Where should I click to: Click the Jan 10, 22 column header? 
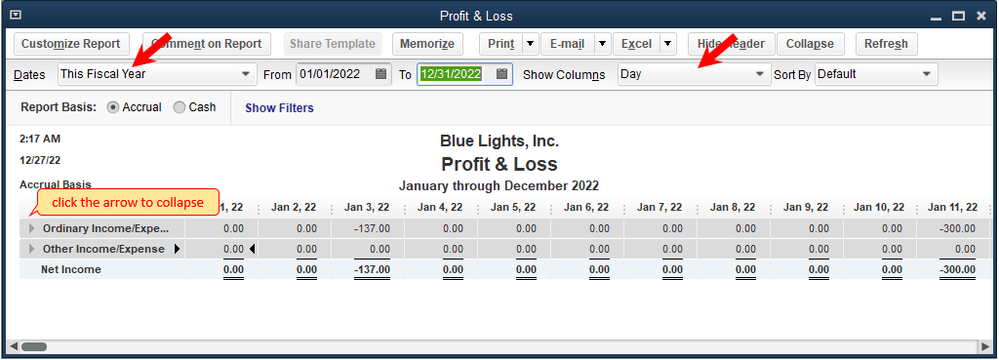coord(879,208)
